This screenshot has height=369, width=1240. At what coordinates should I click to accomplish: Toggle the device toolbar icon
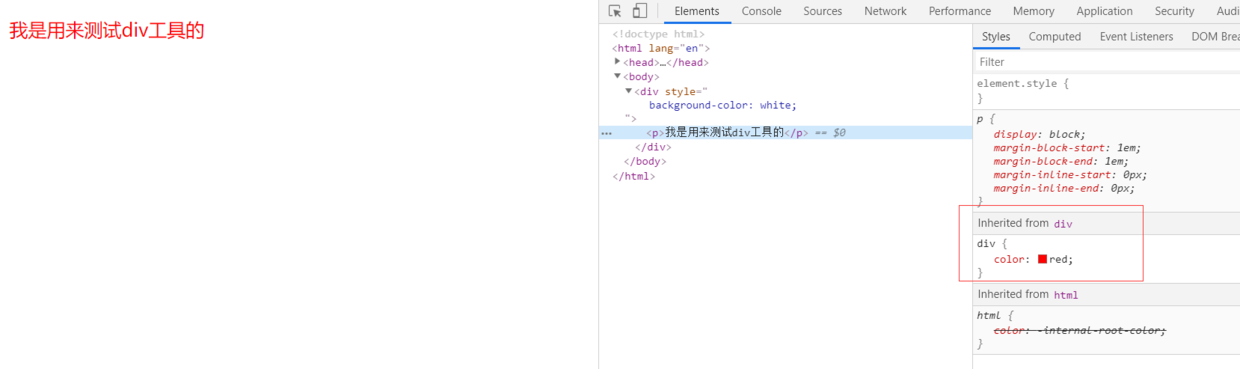(x=640, y=11)
